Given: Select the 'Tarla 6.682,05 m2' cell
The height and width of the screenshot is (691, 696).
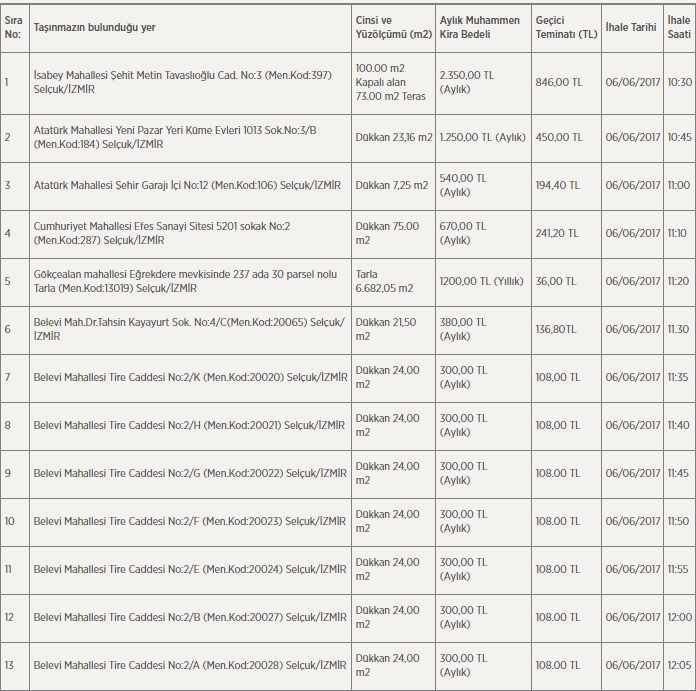Looking at the screenshot, I should tap(386, 281).
